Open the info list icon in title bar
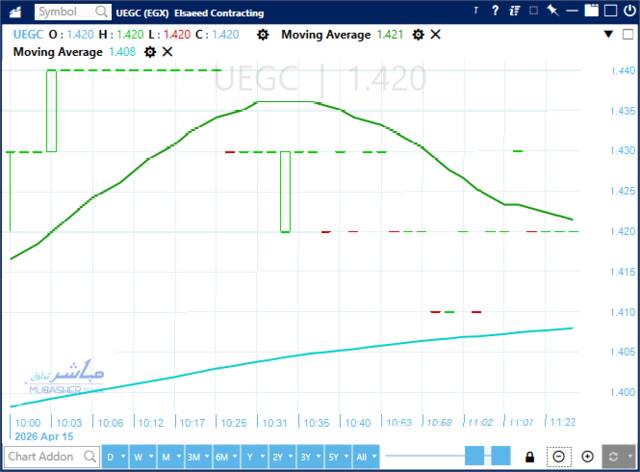This screenshot has height=472, width=640. (514, 11)
